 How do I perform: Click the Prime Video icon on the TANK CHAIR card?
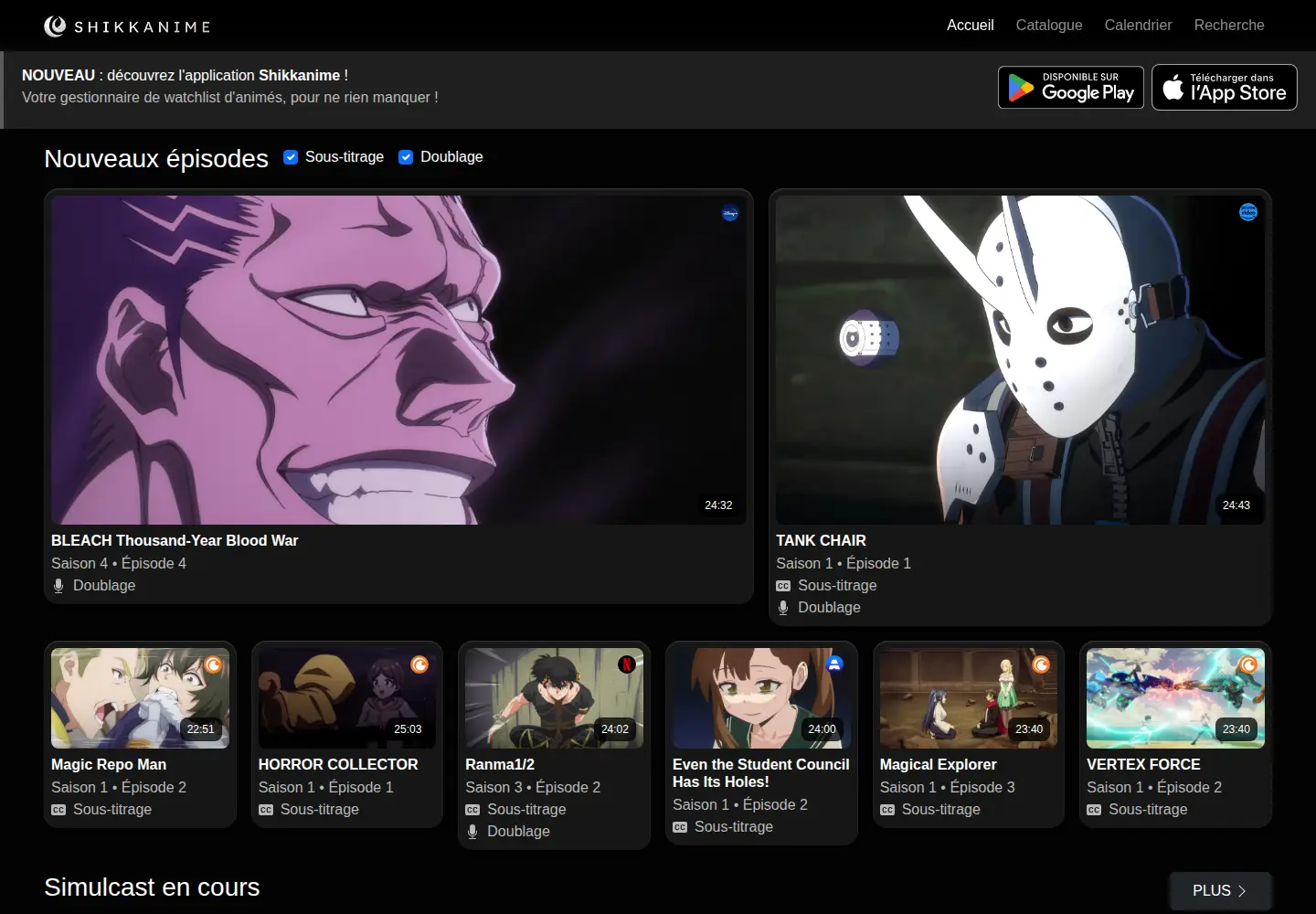click(1248, 212)
